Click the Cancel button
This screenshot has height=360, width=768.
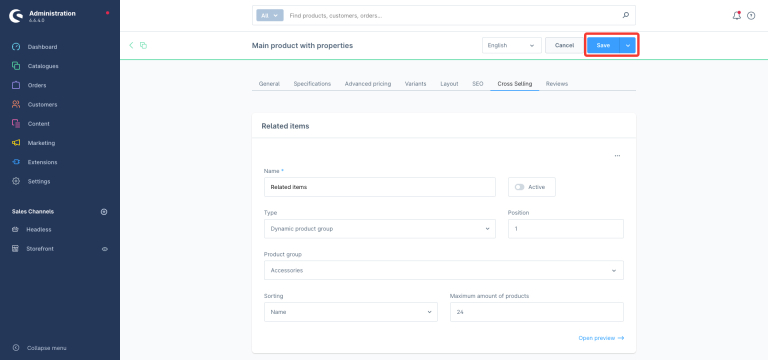pyautogui.click(x=564, y=45)
